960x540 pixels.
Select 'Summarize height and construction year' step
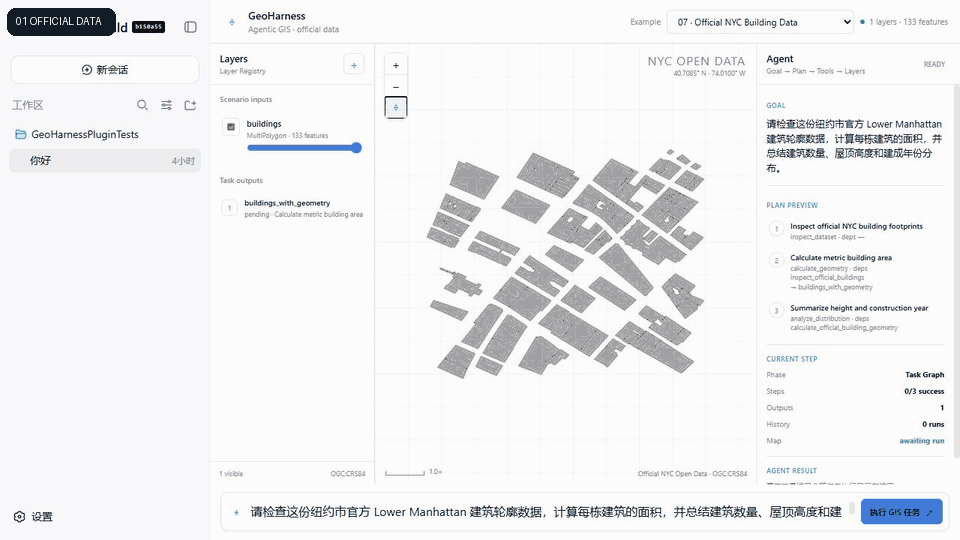click(859, 308)
